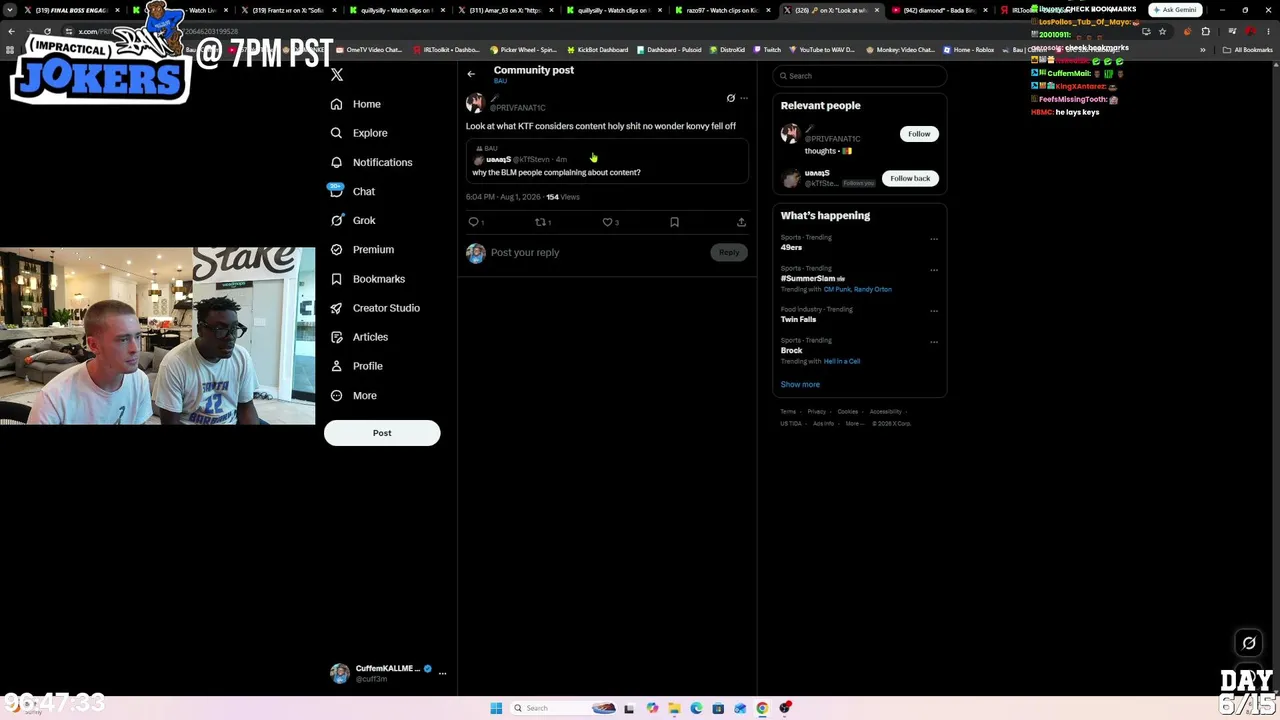Click the repost icon under the post
1280x720 pixels.
pos(541,222)
